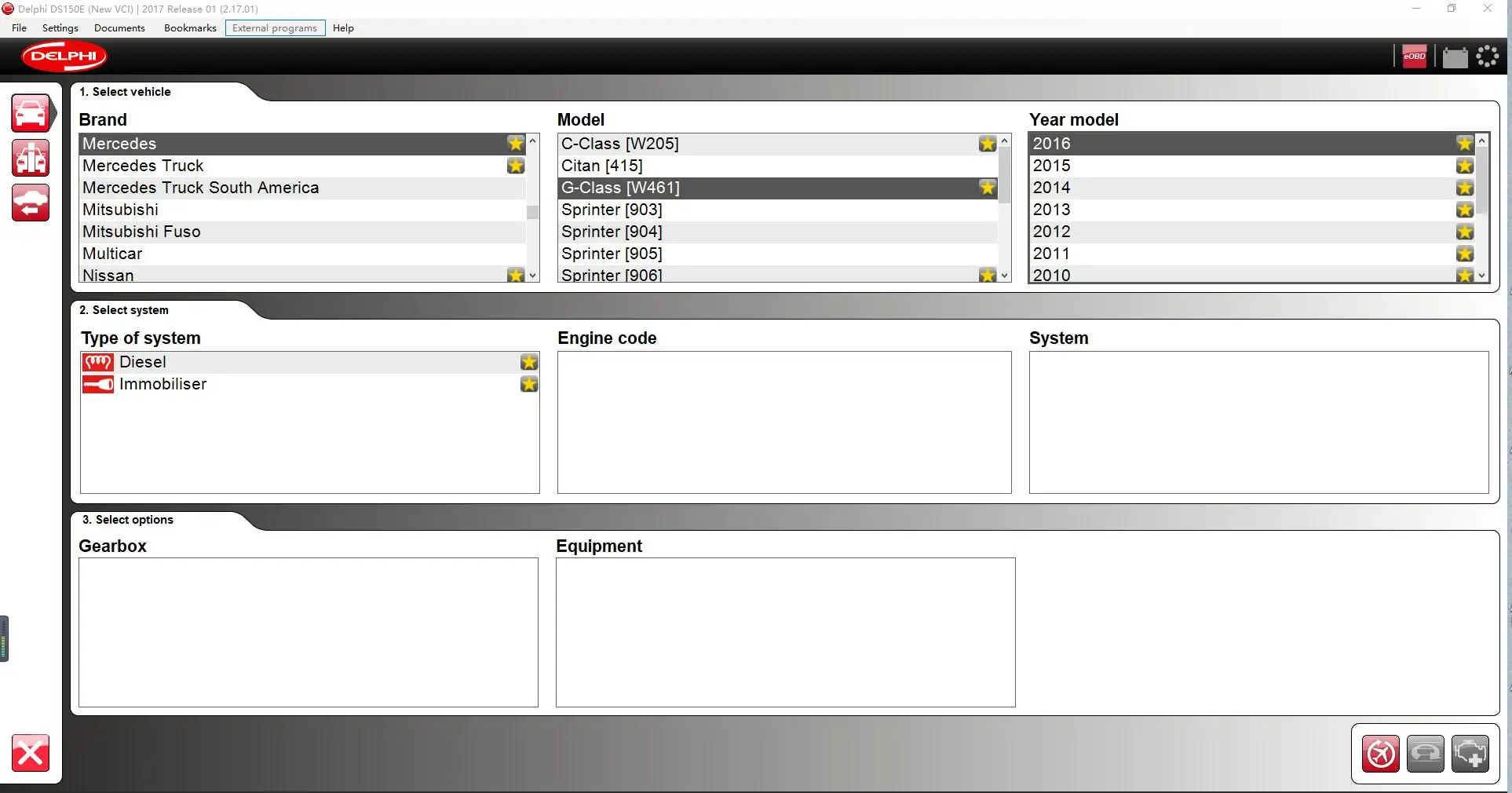This screenshot has width=1512, height=793.
Task: Select the Diesel system type row
Action: point(310,362)
